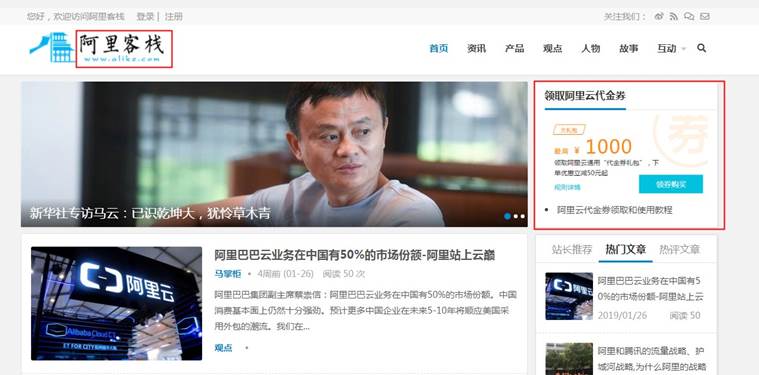Select the third carousel slide dot
The image size is (759, 375).
[523, 216]
